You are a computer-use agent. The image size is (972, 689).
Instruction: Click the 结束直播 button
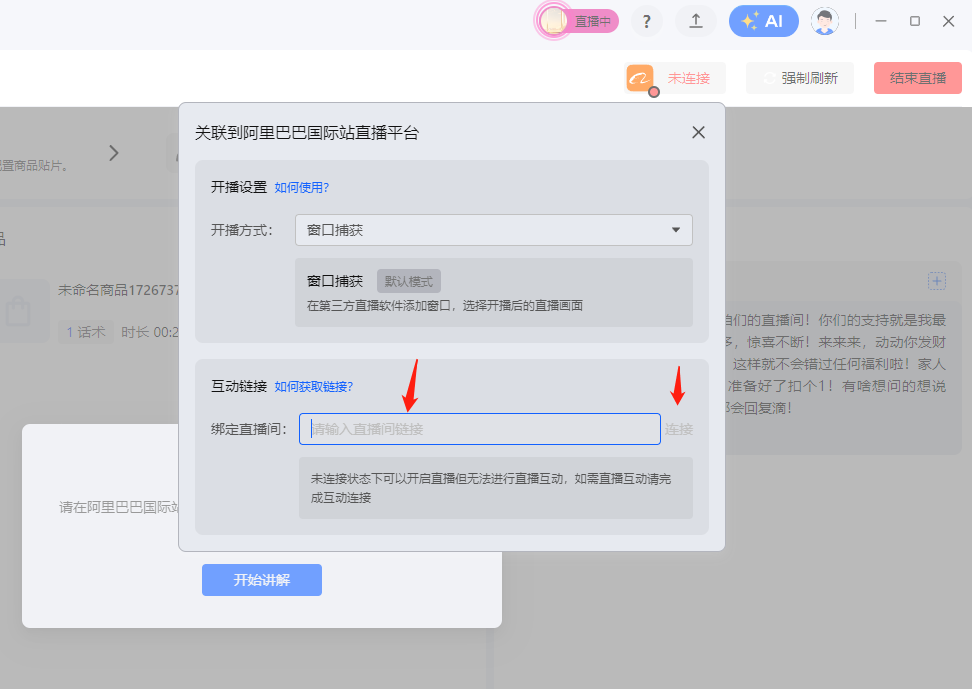tap(917, 78)
